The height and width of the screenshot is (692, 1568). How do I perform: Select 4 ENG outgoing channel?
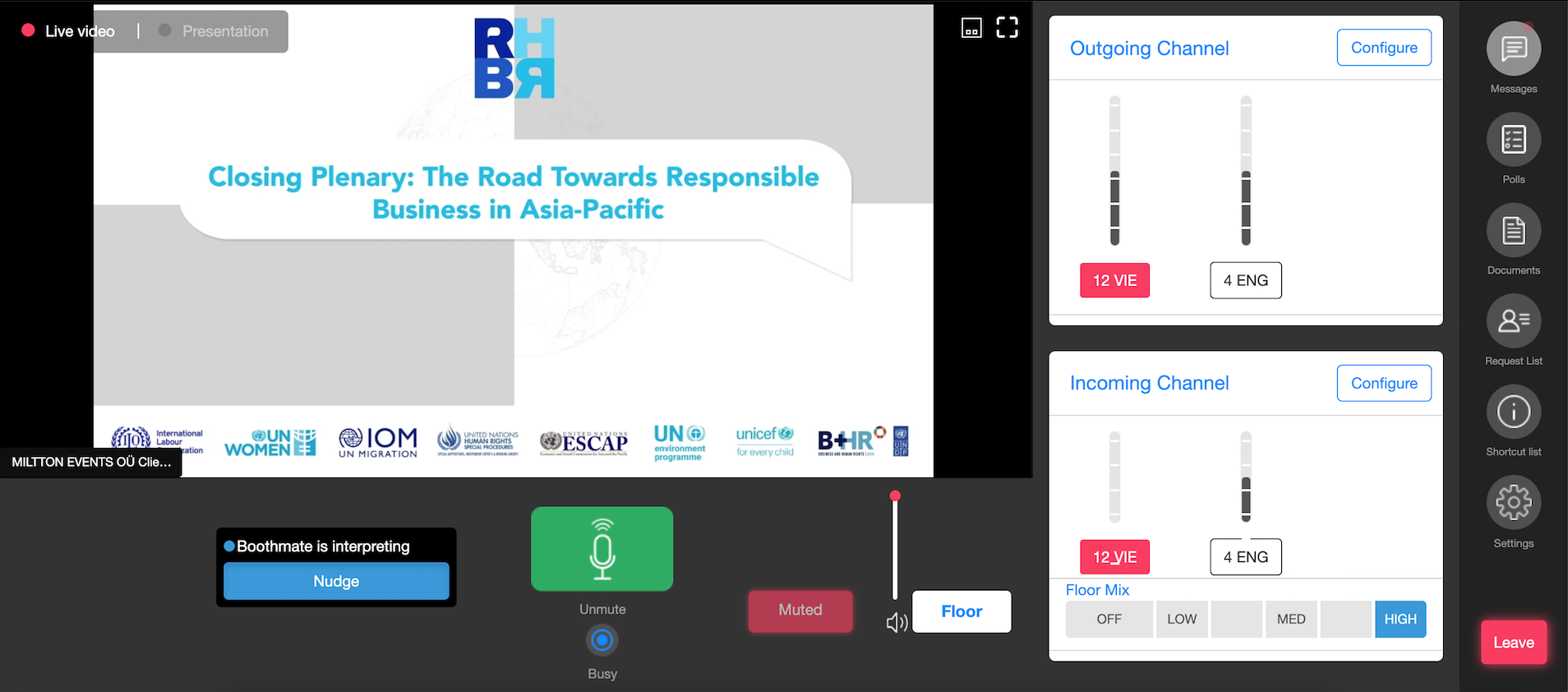pos(1245,280)
